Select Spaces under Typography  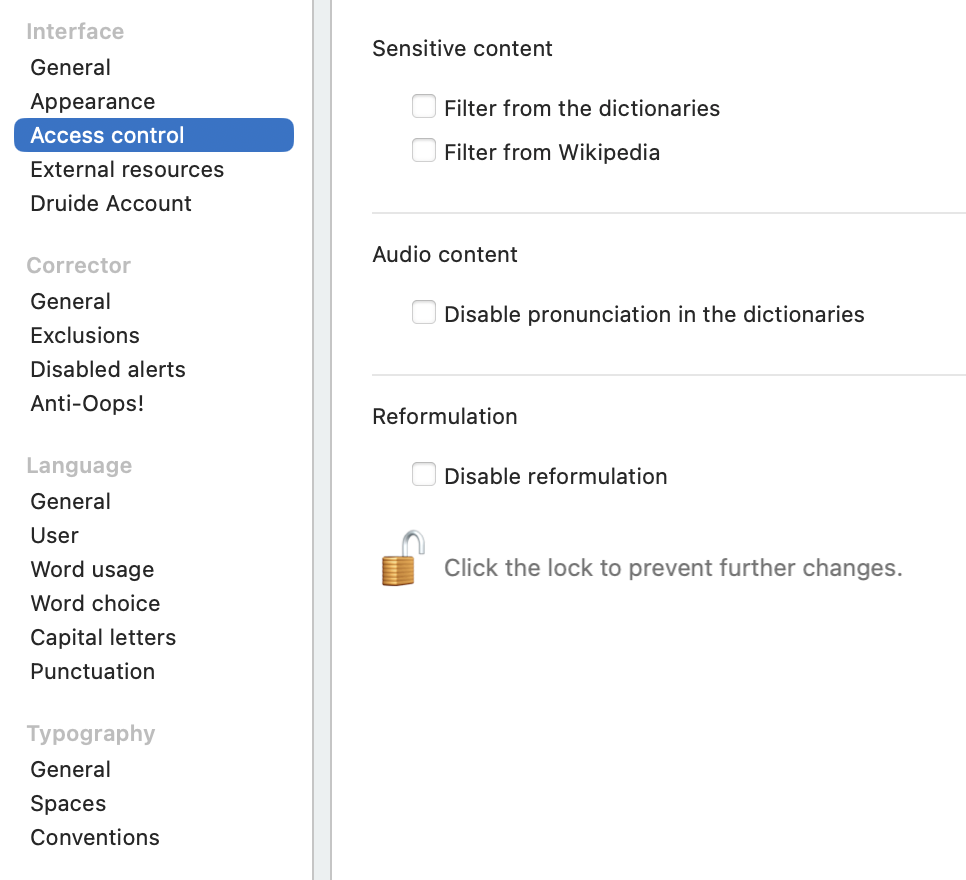pyautogui.click(x=68, y=804)
